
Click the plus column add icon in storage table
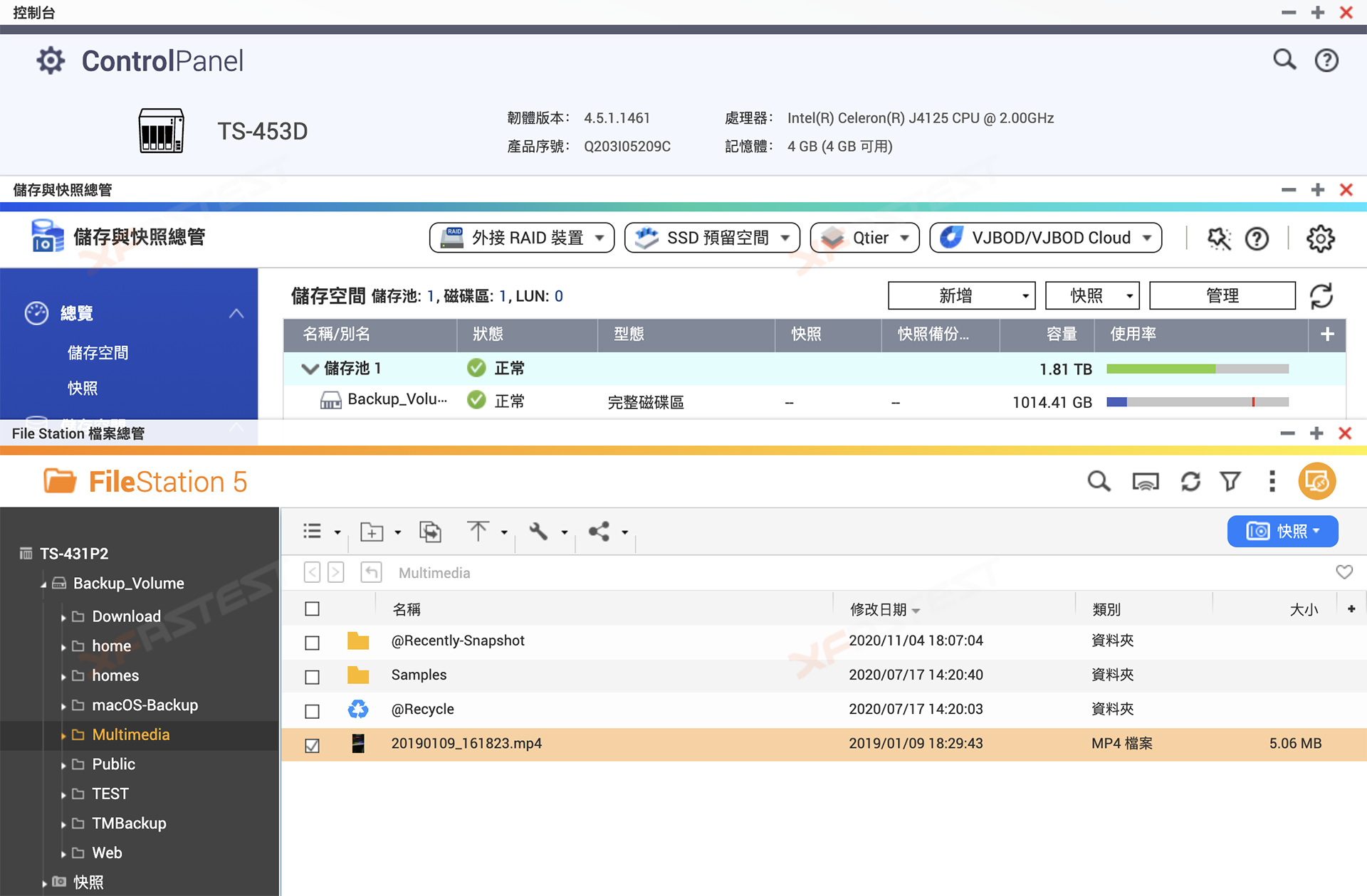coord(1327,334)
